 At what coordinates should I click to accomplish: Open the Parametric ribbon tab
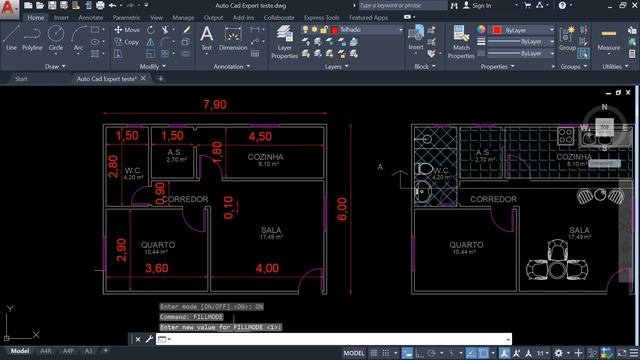pyautogui.click(x=126, y=18)
